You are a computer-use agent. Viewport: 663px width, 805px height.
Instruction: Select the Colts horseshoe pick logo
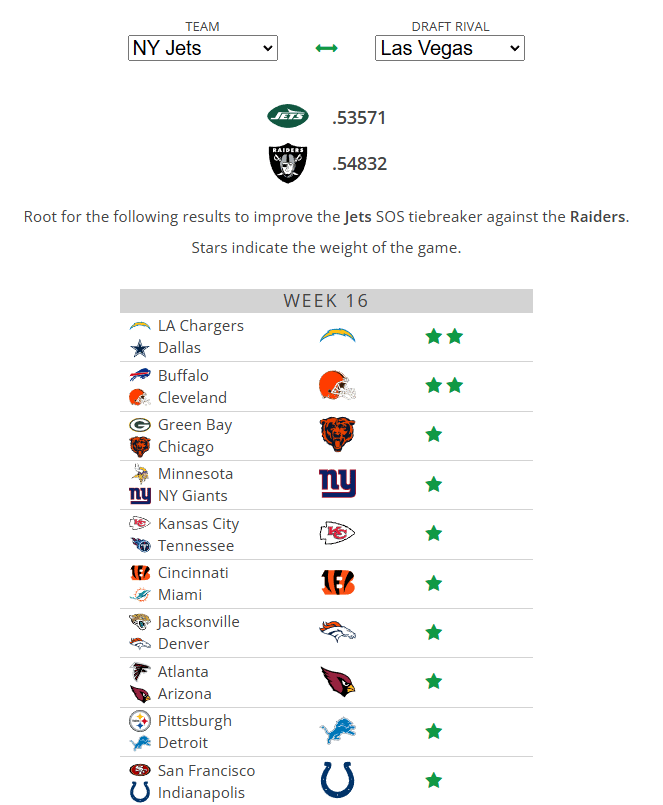click(x=338, y=780)
